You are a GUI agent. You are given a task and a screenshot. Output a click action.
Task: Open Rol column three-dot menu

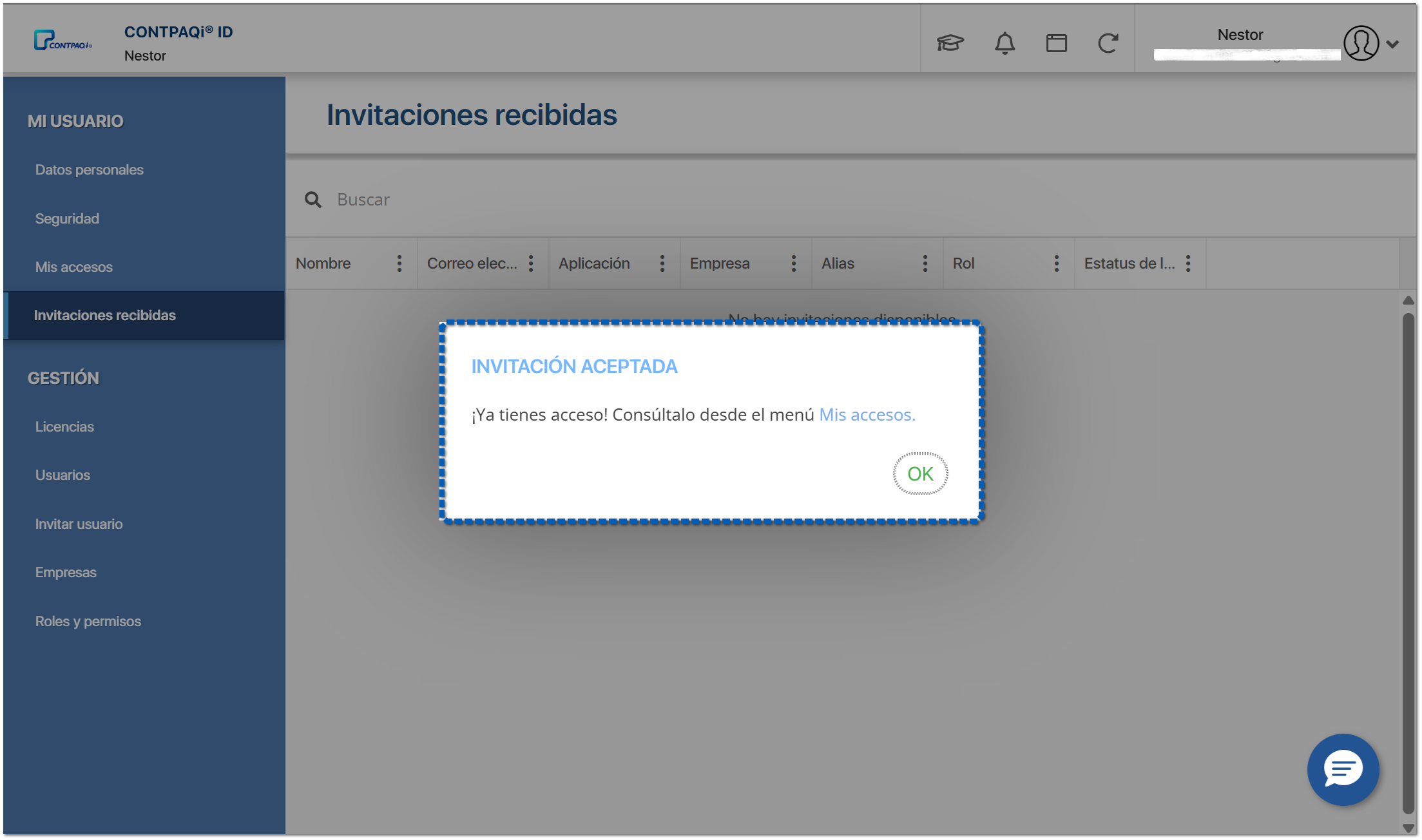click(1057, 263)
